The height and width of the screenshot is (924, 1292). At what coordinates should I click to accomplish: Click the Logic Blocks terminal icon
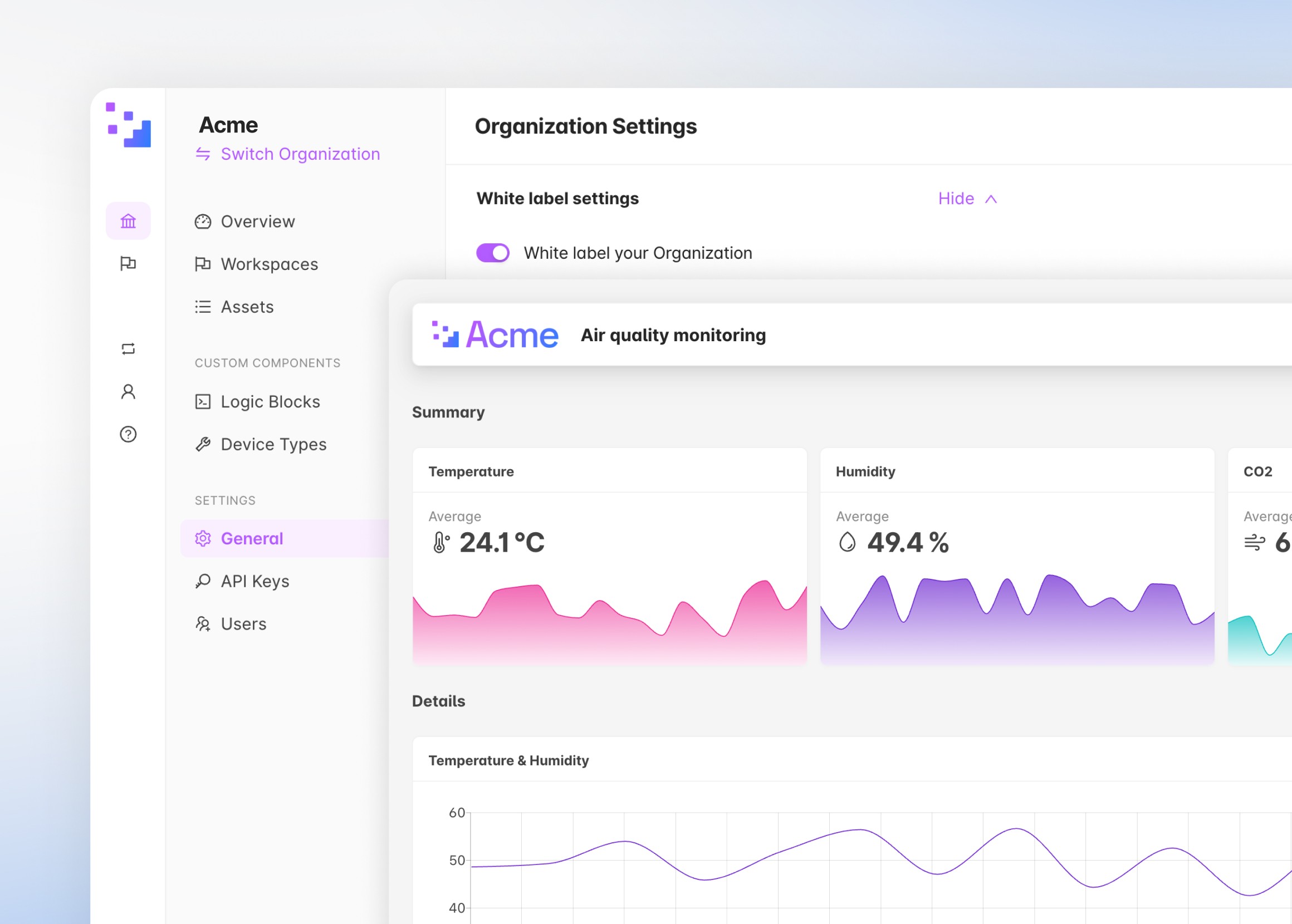click(203, 402)
